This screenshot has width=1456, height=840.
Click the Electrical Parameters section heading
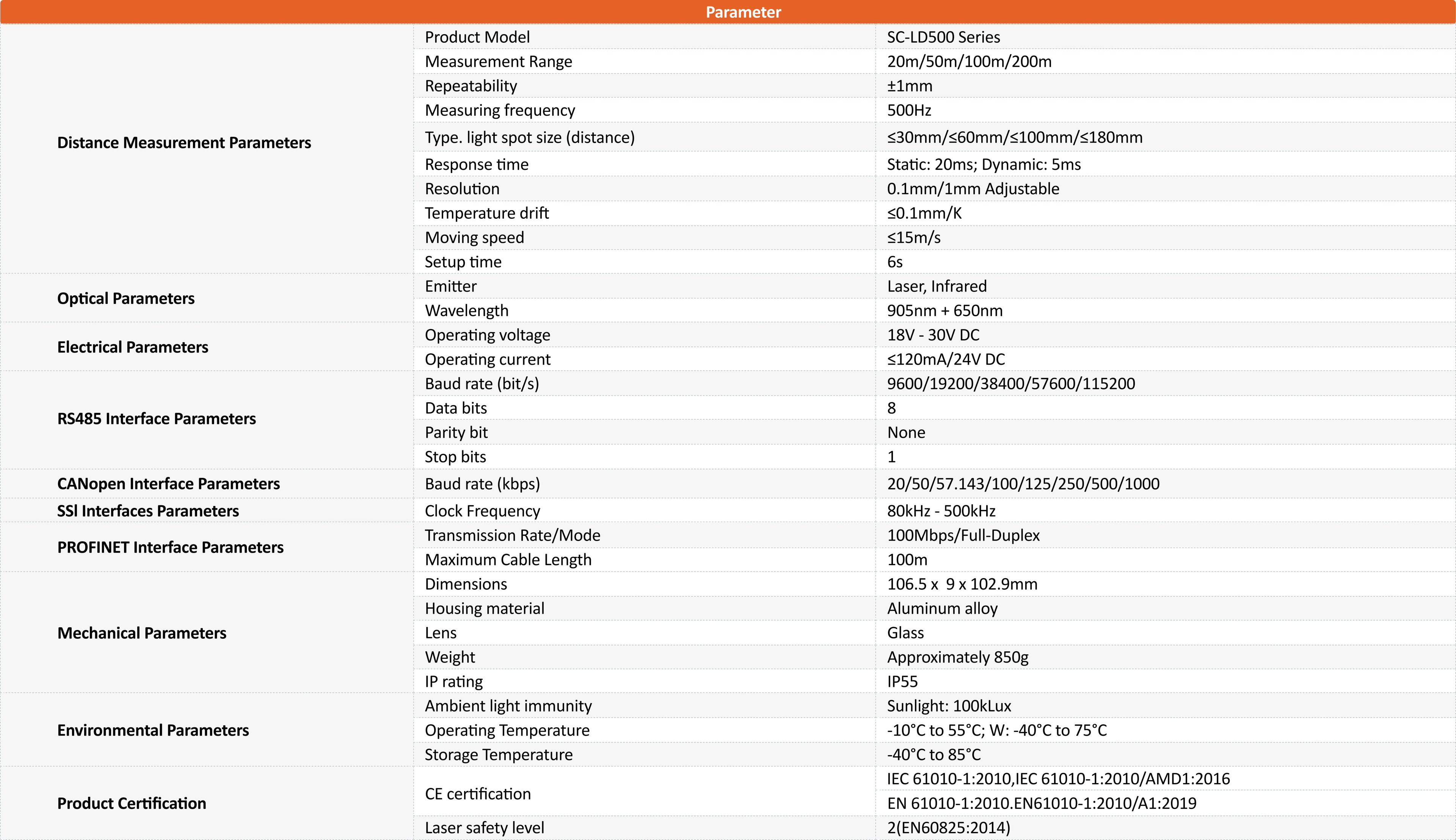[x=132, y=347]
